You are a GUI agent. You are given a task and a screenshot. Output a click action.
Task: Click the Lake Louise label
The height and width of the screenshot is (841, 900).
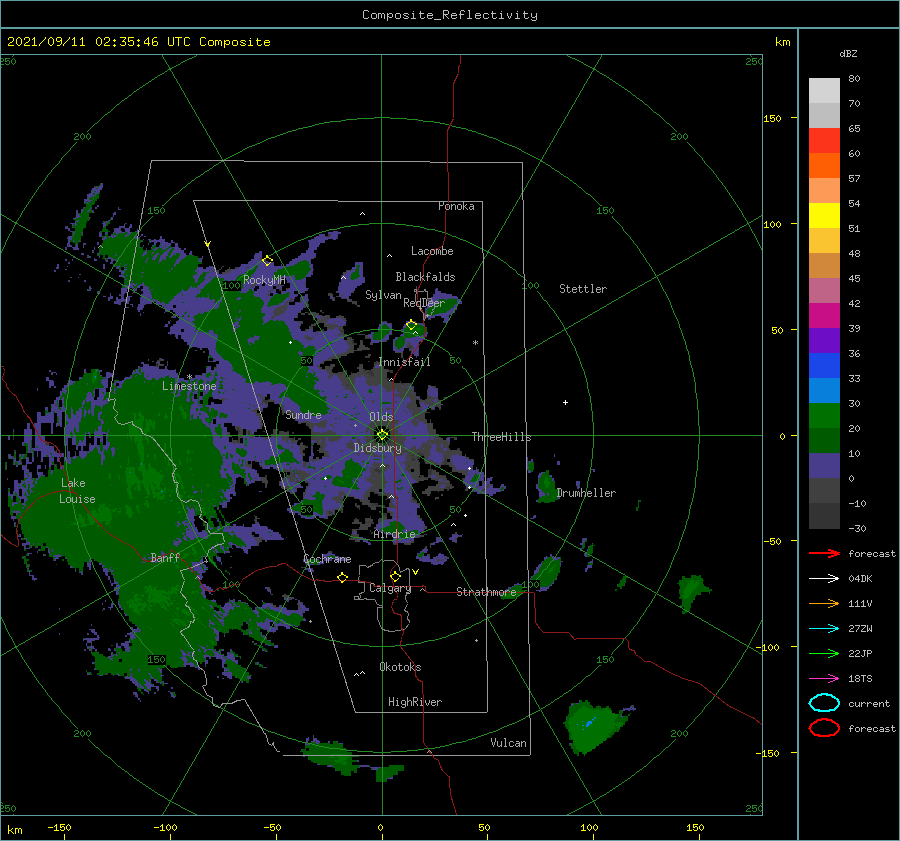click(x=77, y=491)
